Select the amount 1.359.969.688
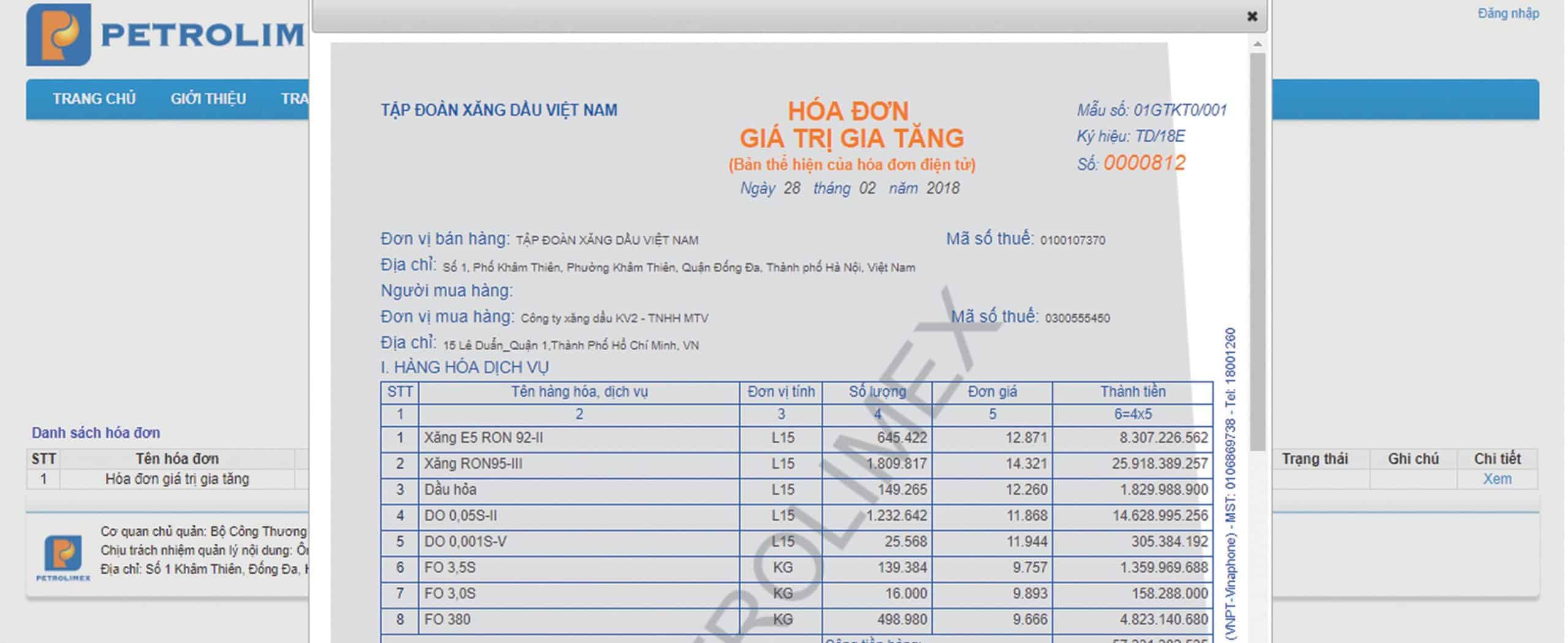 point(1163,568)
